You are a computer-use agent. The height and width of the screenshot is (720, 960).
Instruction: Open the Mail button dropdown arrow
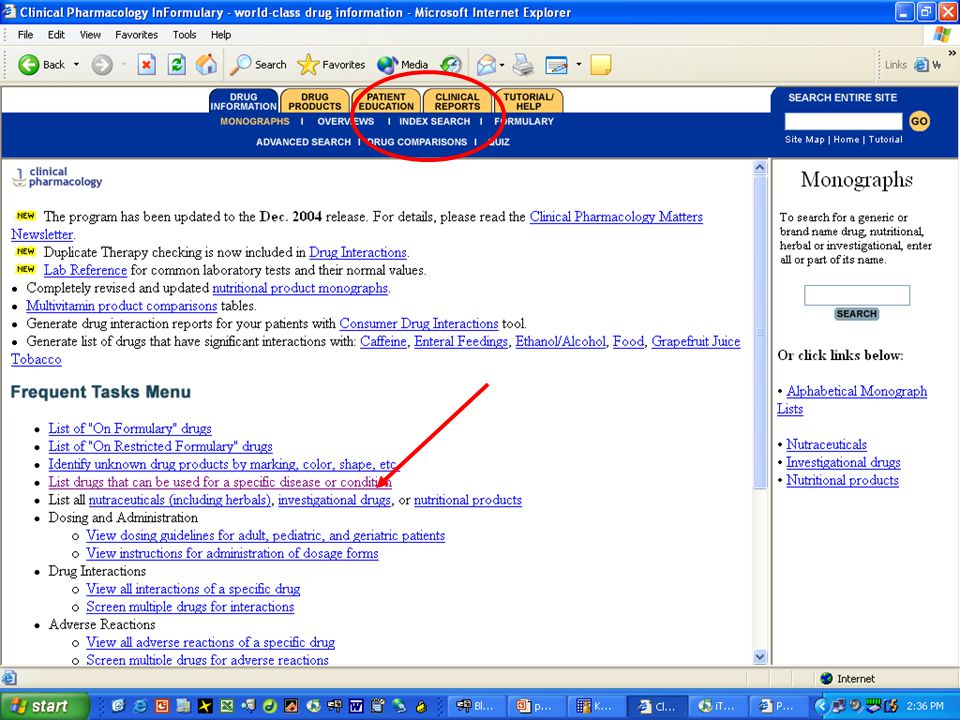click(x=502, y=64)
